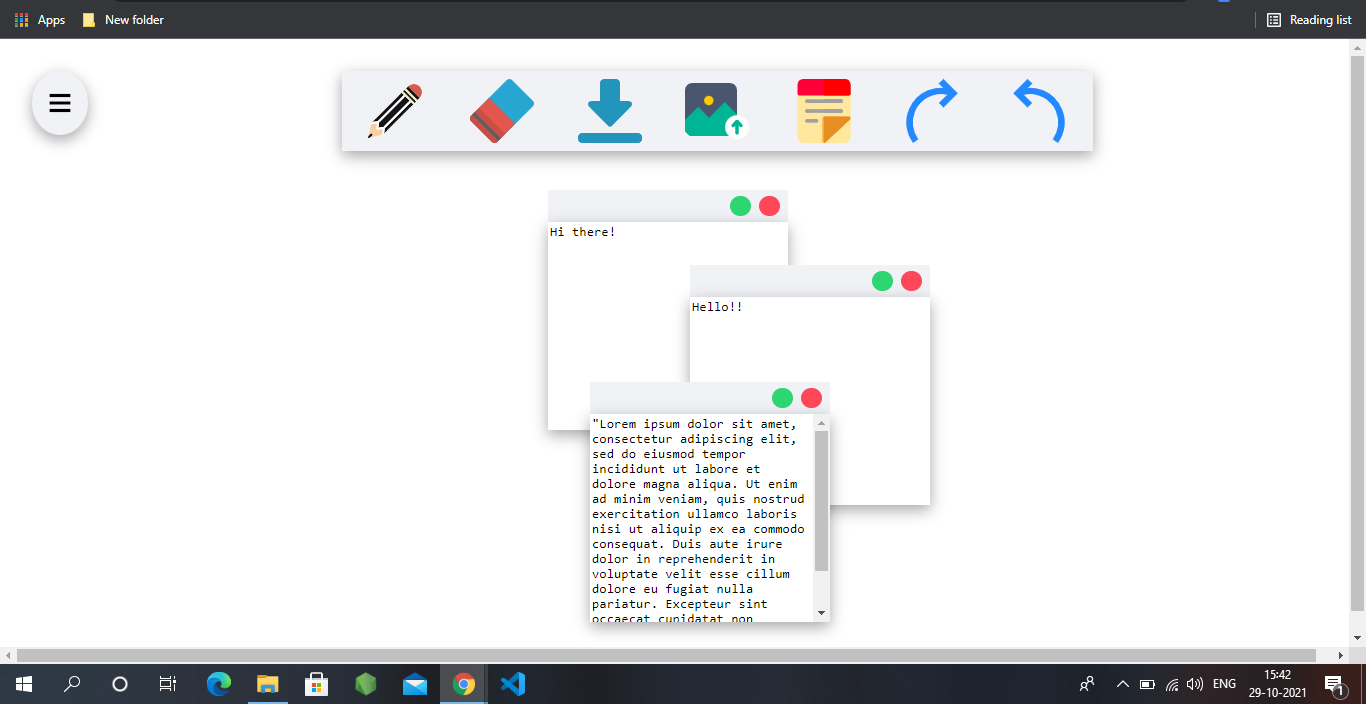The width and height of the screenshot is (1366, 704).
Task: Toggle the green button on the Lorem ipsum note
Action: coord(781,397)
